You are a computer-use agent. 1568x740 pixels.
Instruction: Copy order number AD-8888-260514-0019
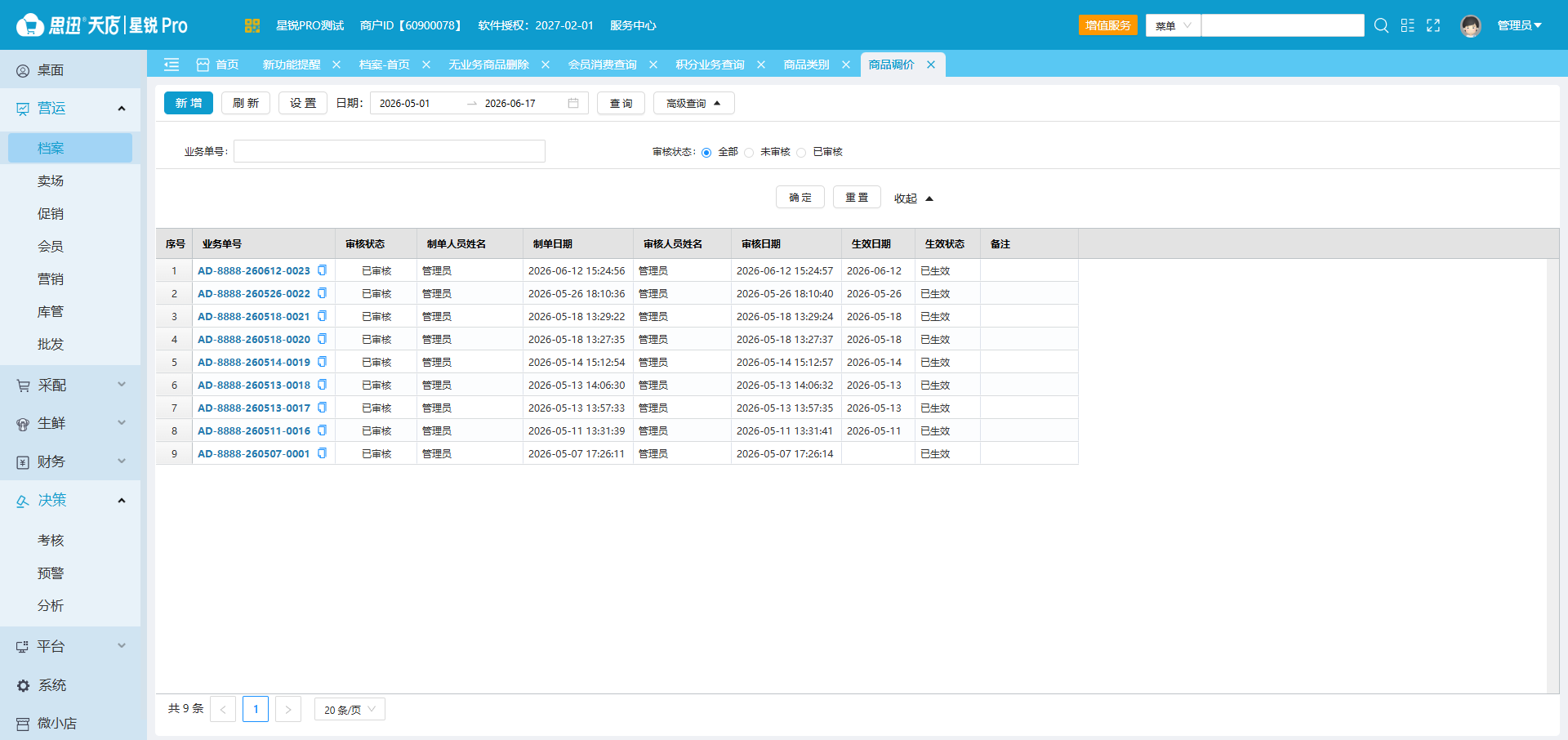(322, 362)
